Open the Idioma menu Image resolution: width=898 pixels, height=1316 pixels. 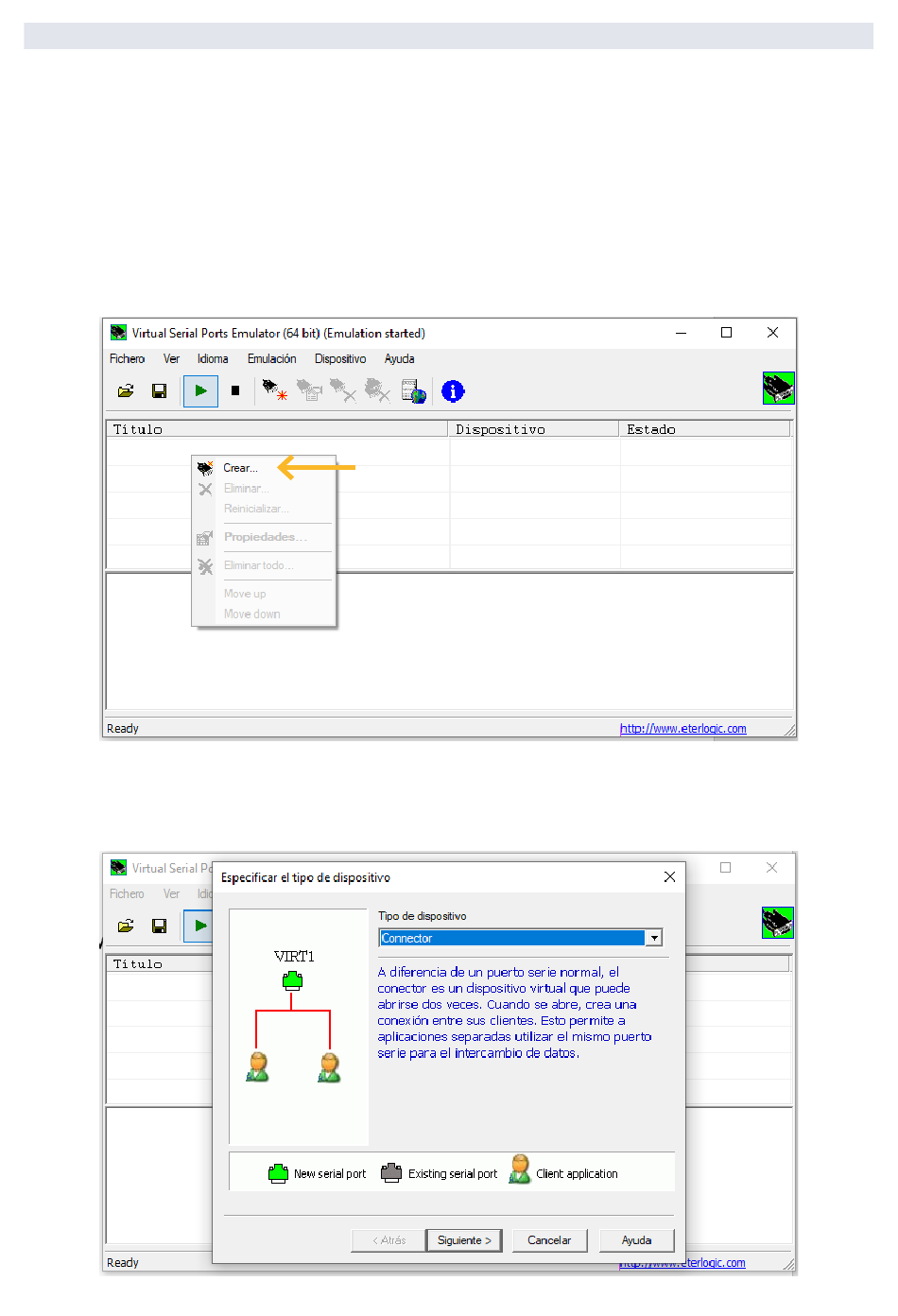pos(213,359)
